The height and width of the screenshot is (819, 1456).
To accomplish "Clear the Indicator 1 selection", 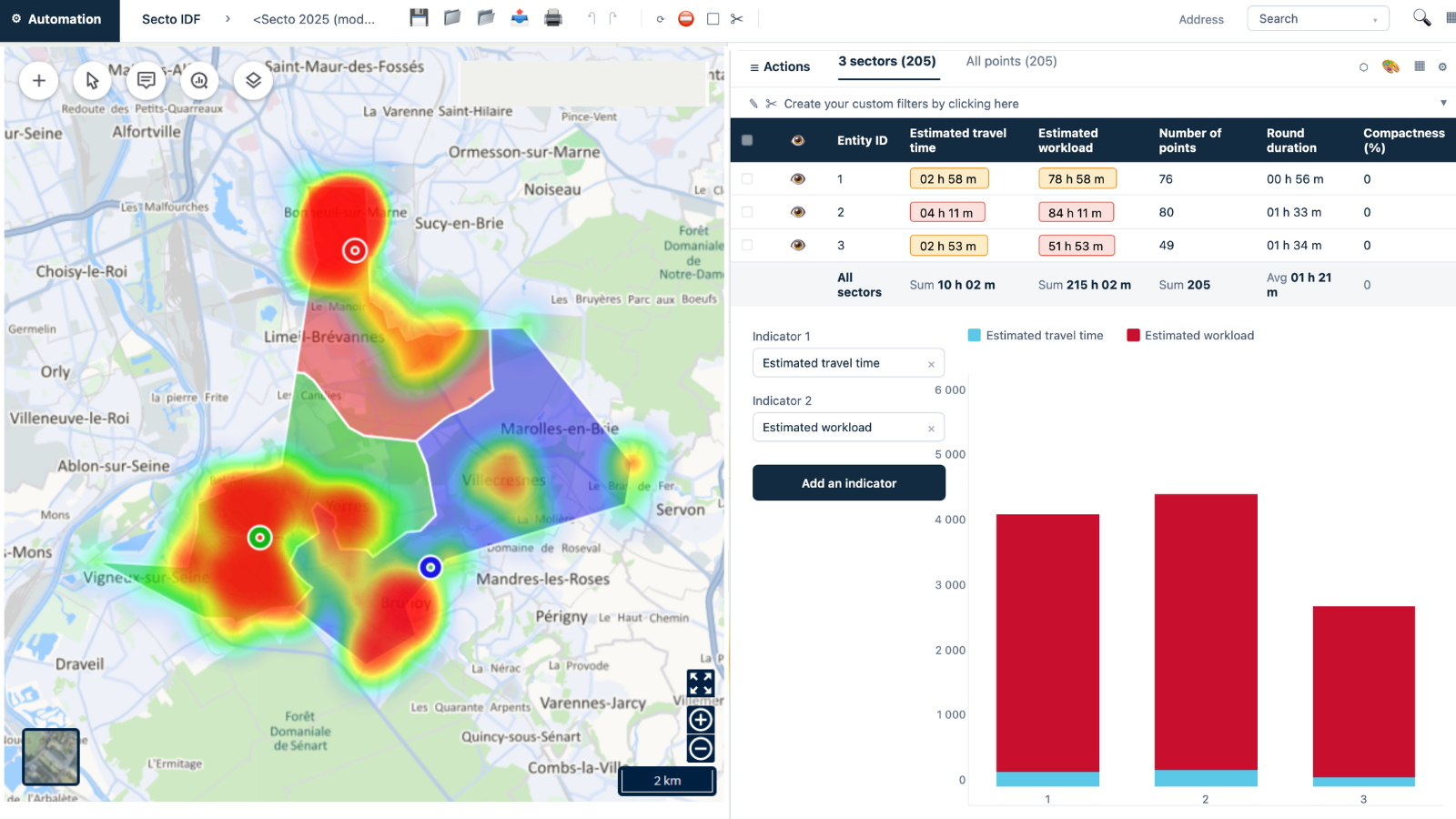I will (x=931, y=364).
